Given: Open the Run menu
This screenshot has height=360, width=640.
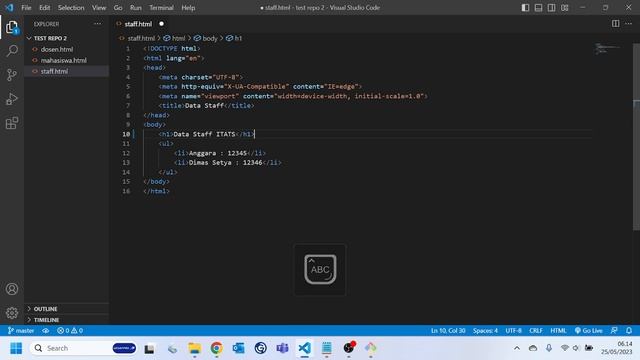Looking at the screenshot, I should point(136,8).
